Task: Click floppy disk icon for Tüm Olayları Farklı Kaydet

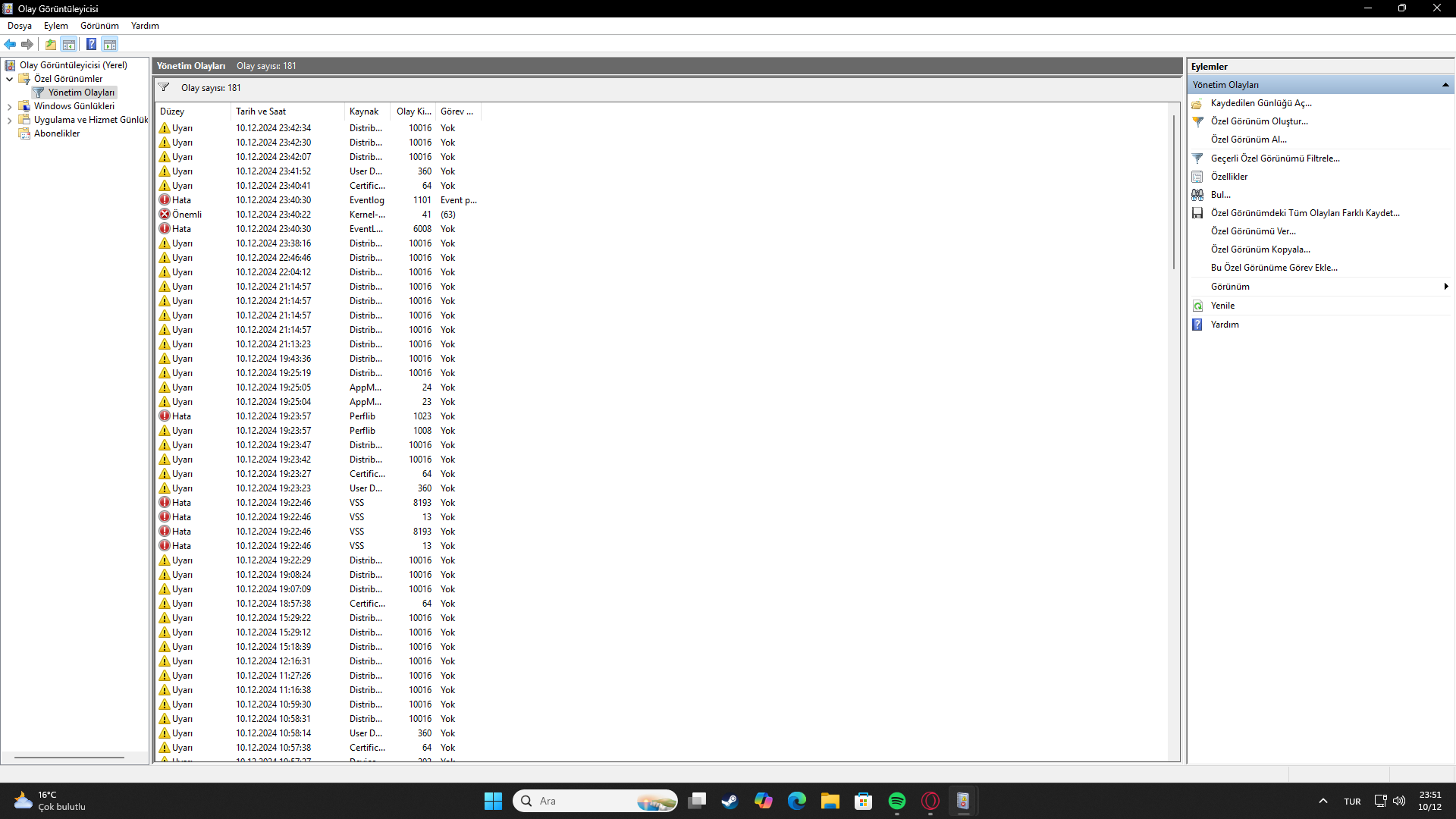Action: pos(1197,213)
